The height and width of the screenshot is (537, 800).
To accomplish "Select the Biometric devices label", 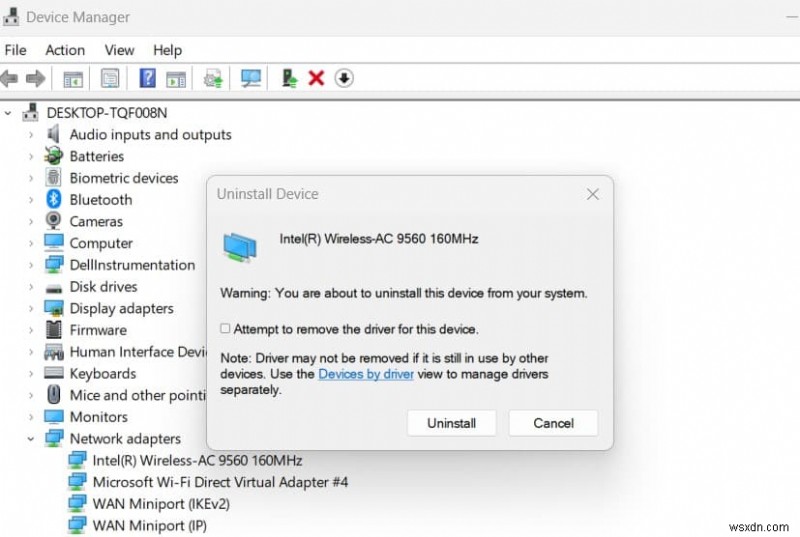I will [x=124, y=178].
